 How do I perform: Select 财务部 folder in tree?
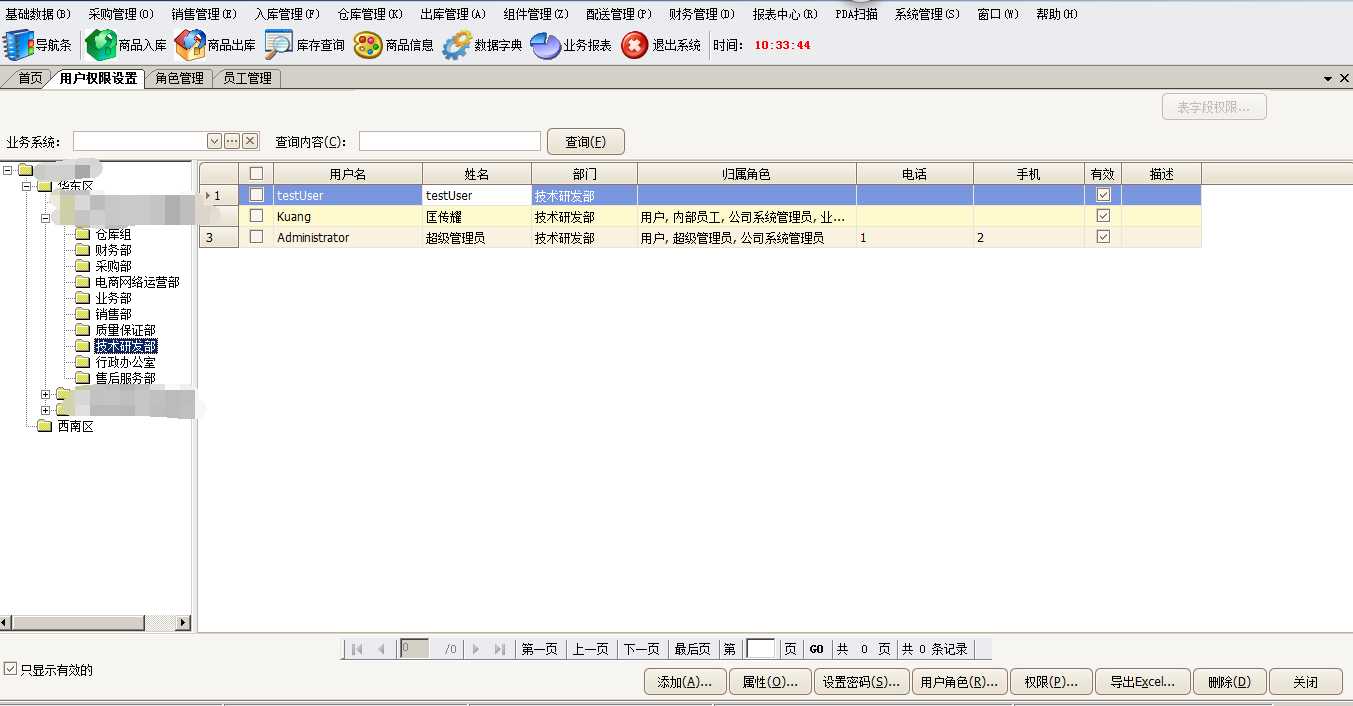tap(113, 250)
